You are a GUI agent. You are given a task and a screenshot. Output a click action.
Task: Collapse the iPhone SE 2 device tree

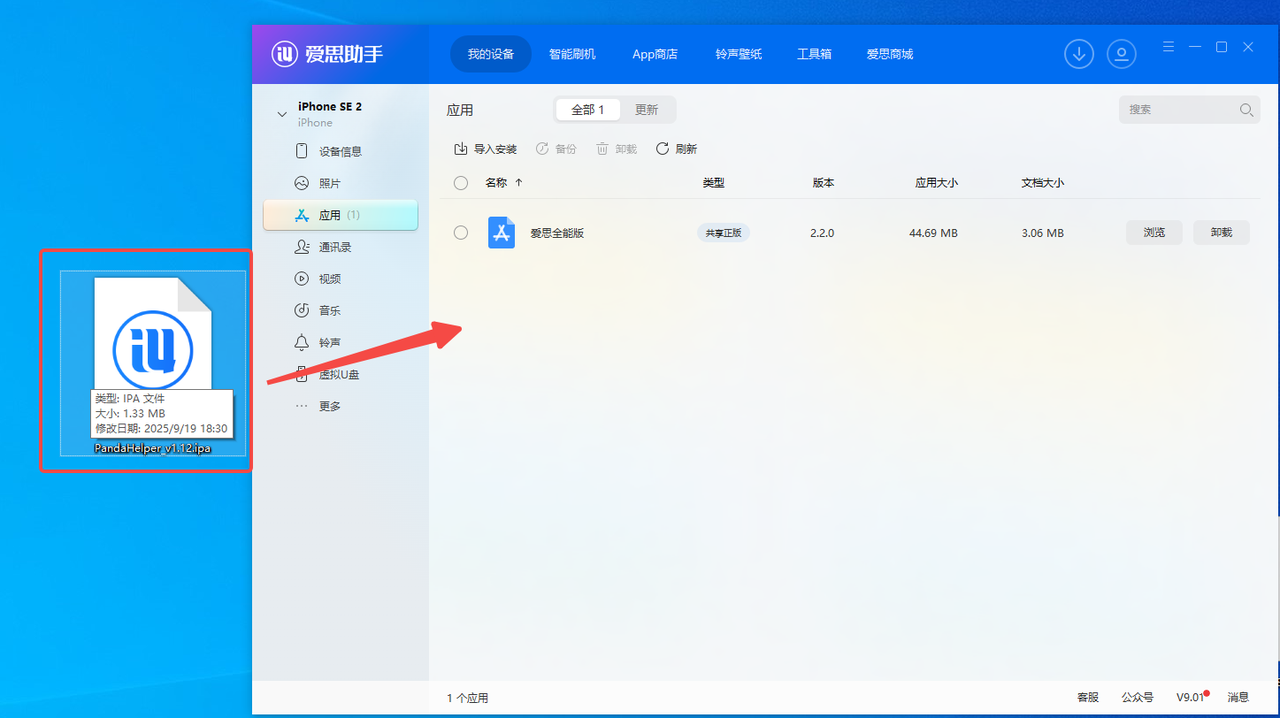coord(282,114)
